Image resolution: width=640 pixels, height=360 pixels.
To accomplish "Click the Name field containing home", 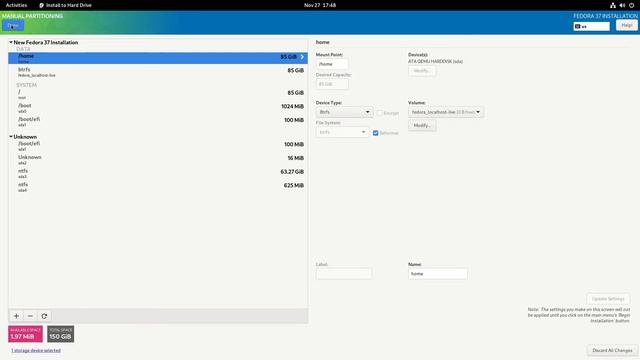I will pyautogui.click(x=438, y=273).
